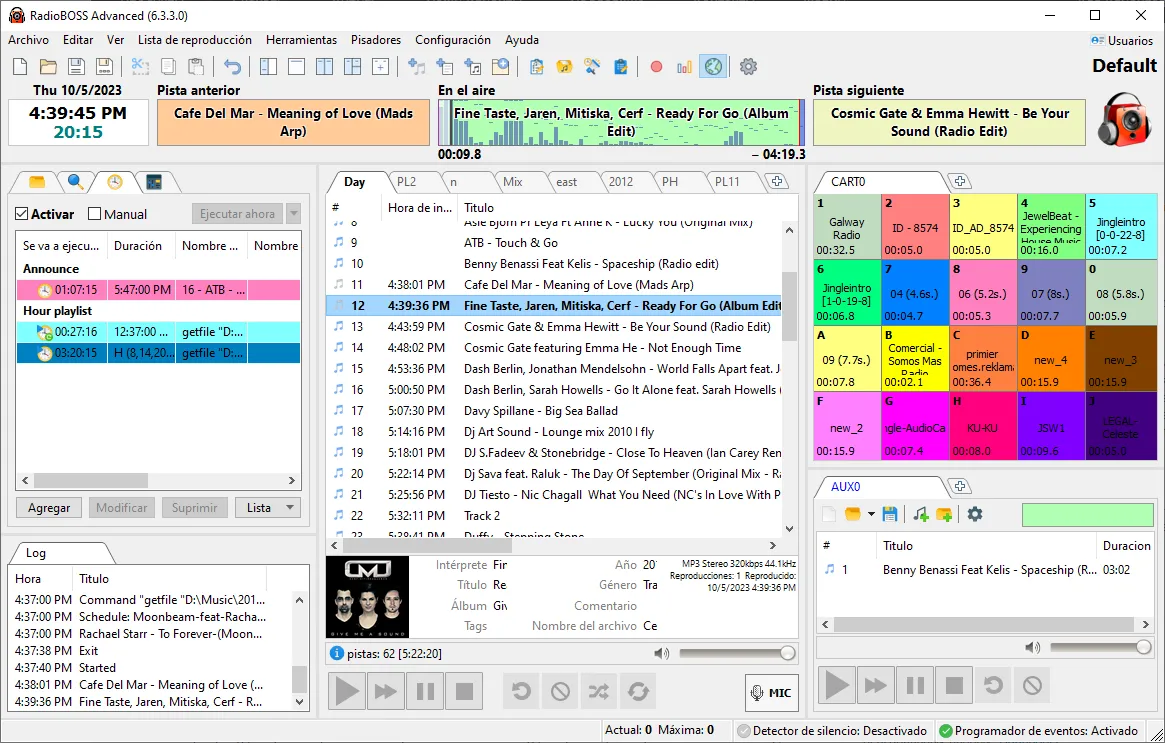
Task: Click the main playlist Play button
Action: pos(347,692)
